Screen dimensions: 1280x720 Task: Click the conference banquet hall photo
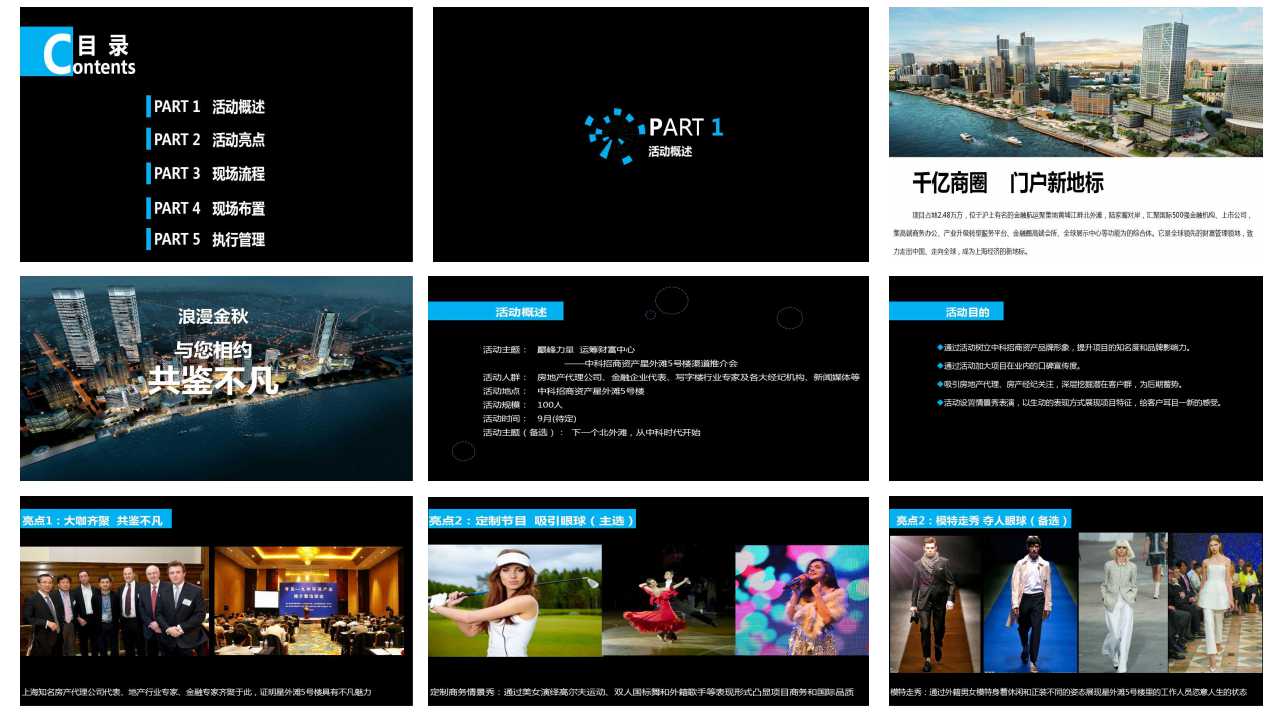[x=308, y=601]
